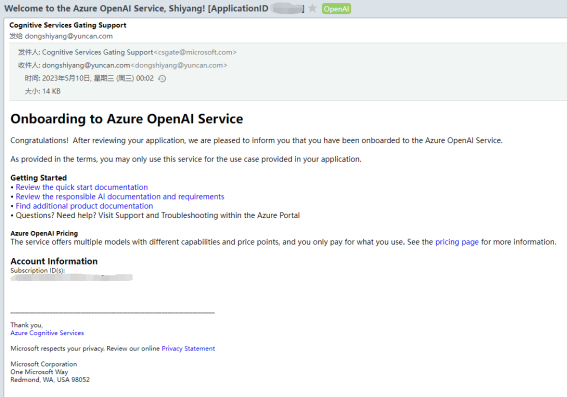The width and height of the screenshot is (567, 397).
Task: Open the Azure Cognitive Services link
Action: [47, 333]
